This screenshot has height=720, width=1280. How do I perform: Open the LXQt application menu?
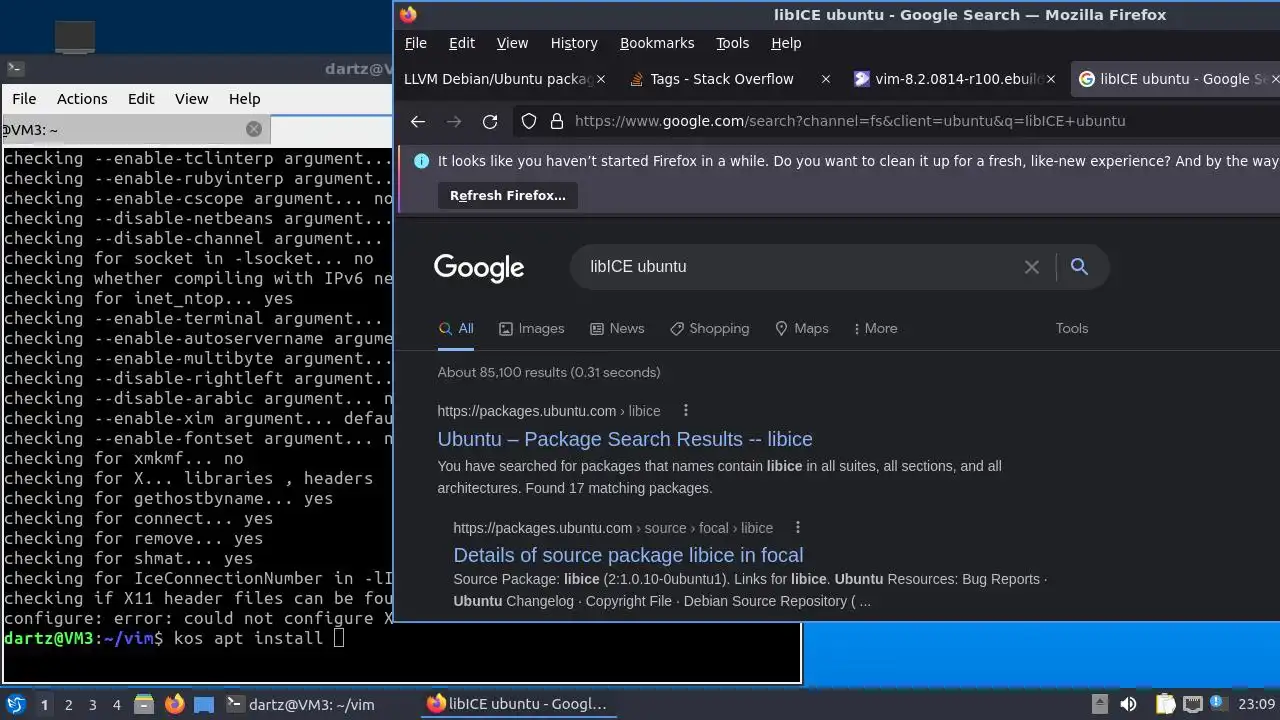[15, 704]
